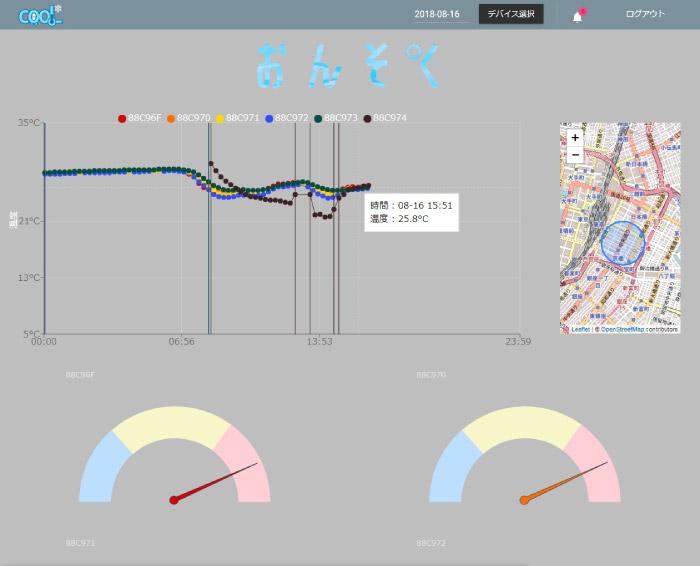Select the 88C974 peak data point

click(x=211, y=163)
